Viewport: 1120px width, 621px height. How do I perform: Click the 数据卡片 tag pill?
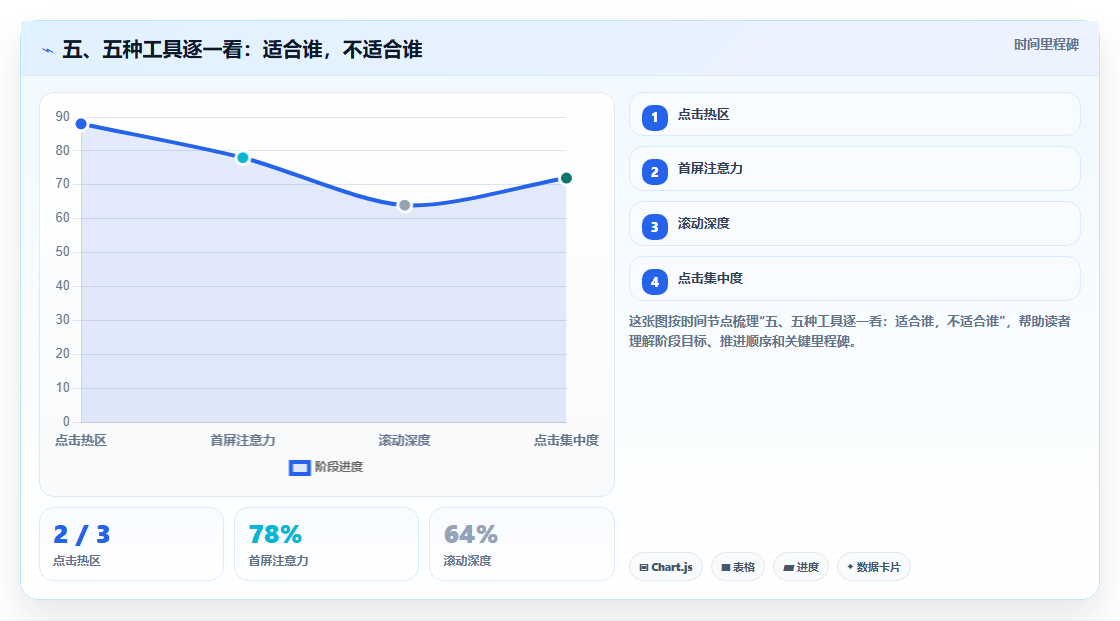point(874,567)
